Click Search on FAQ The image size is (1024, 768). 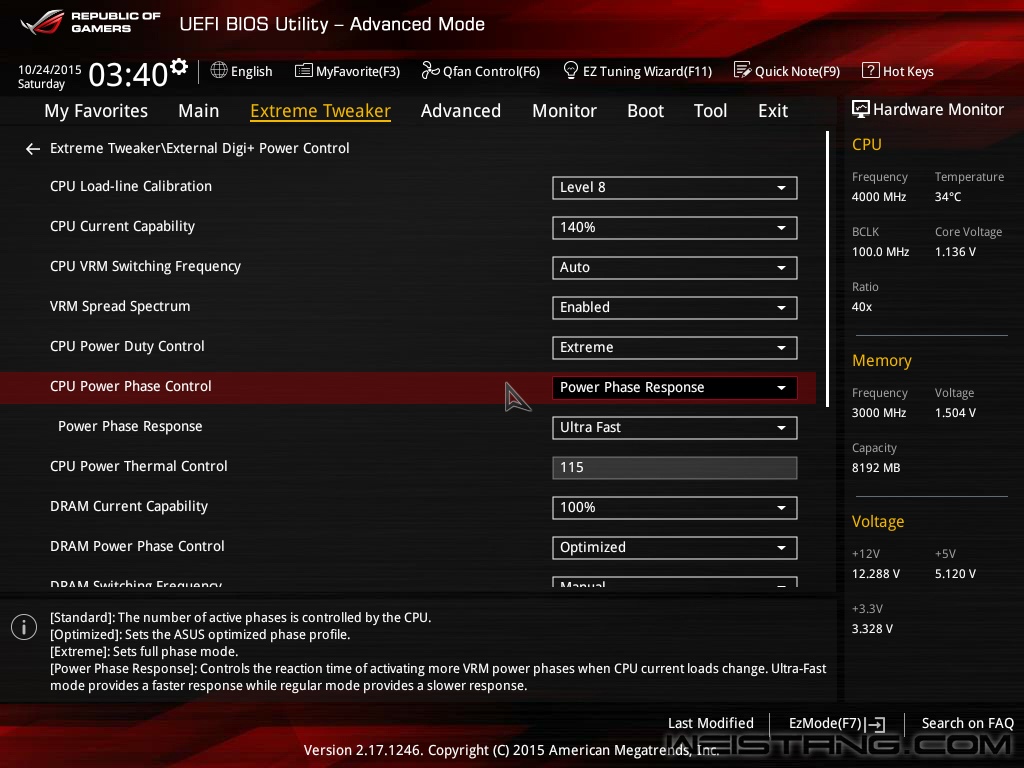pyautogui.click(x=967, y=723)
